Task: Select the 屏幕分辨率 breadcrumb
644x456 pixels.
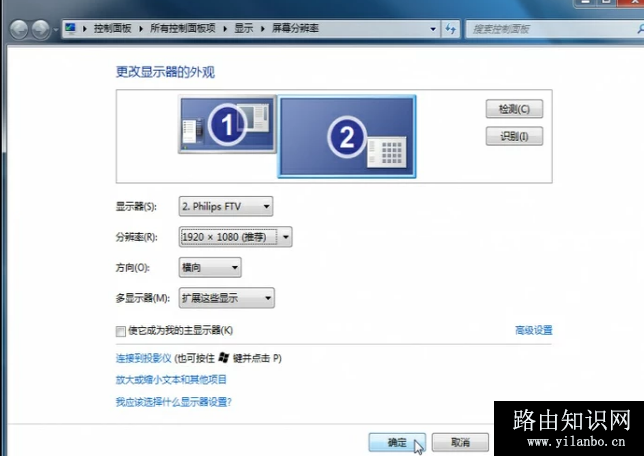Action: tap(295, 28)
